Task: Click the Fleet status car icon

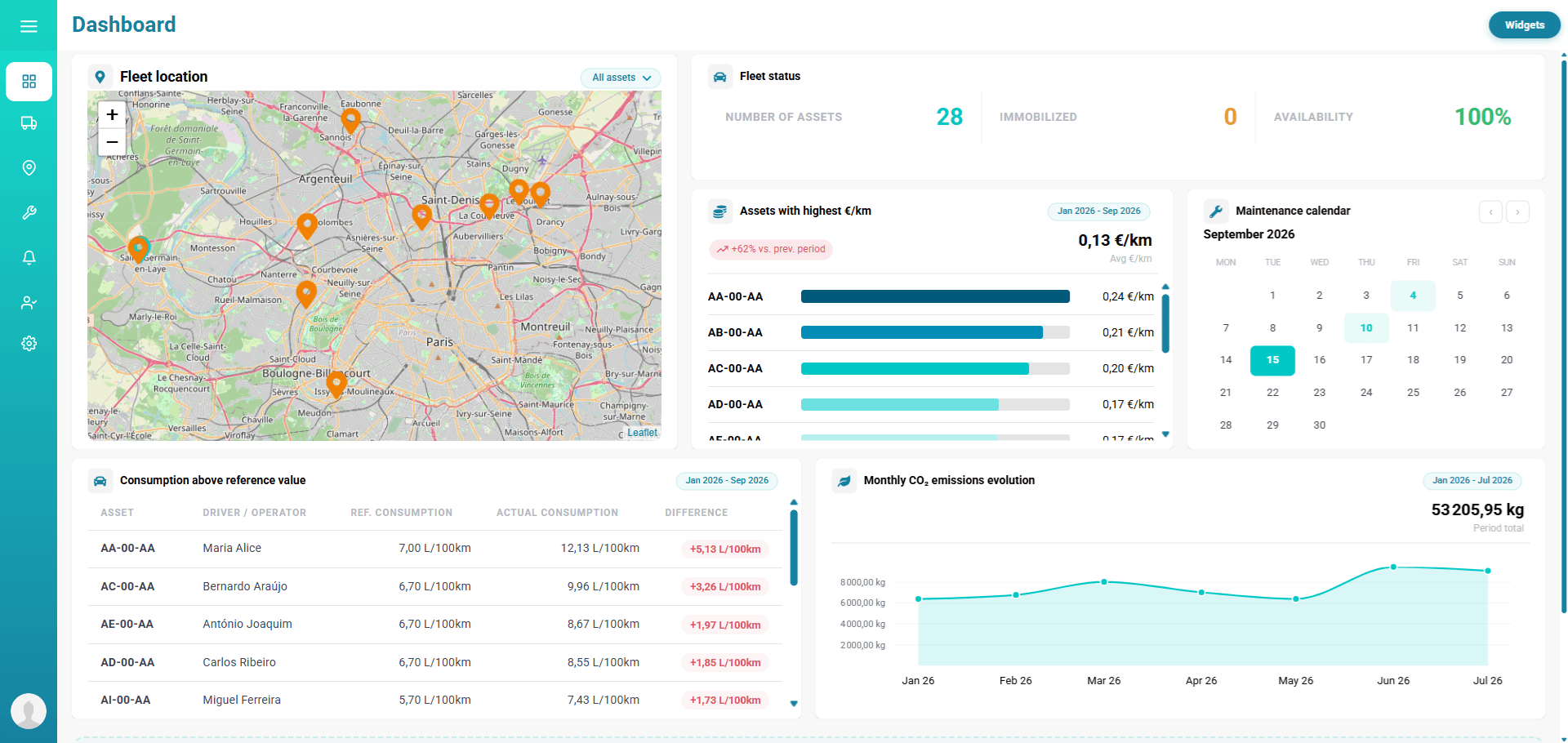Action: pyautogui.click(x=719, y=77)
